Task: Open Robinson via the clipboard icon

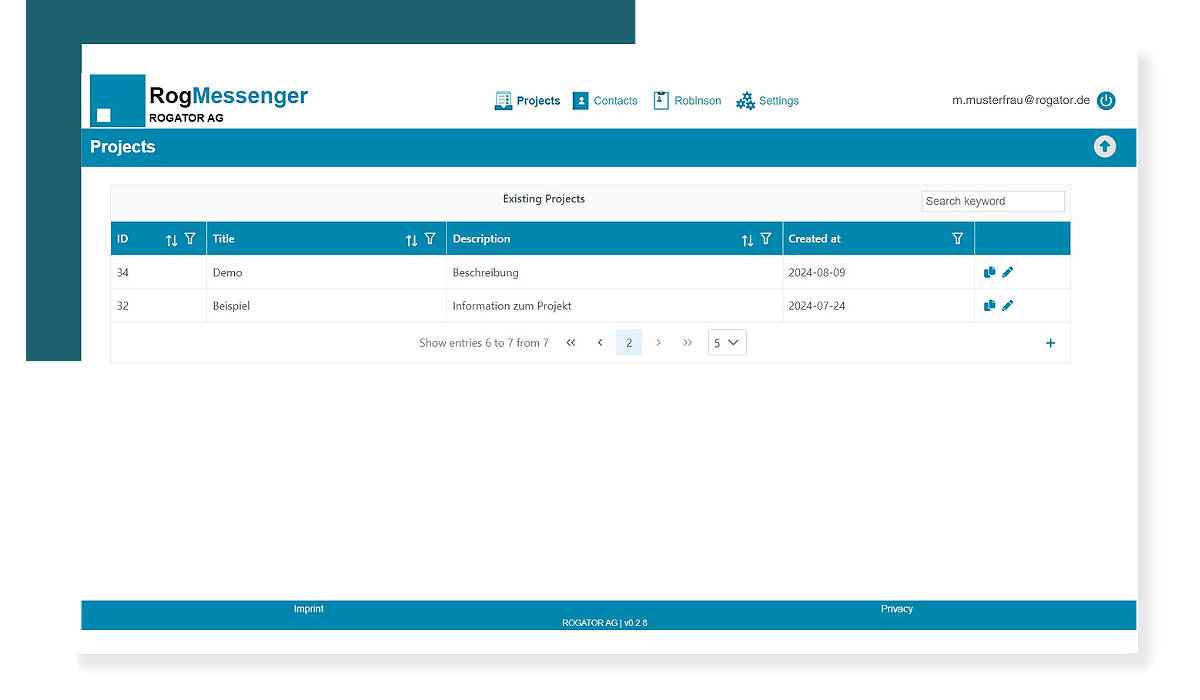Action: (x=660, y=100)
